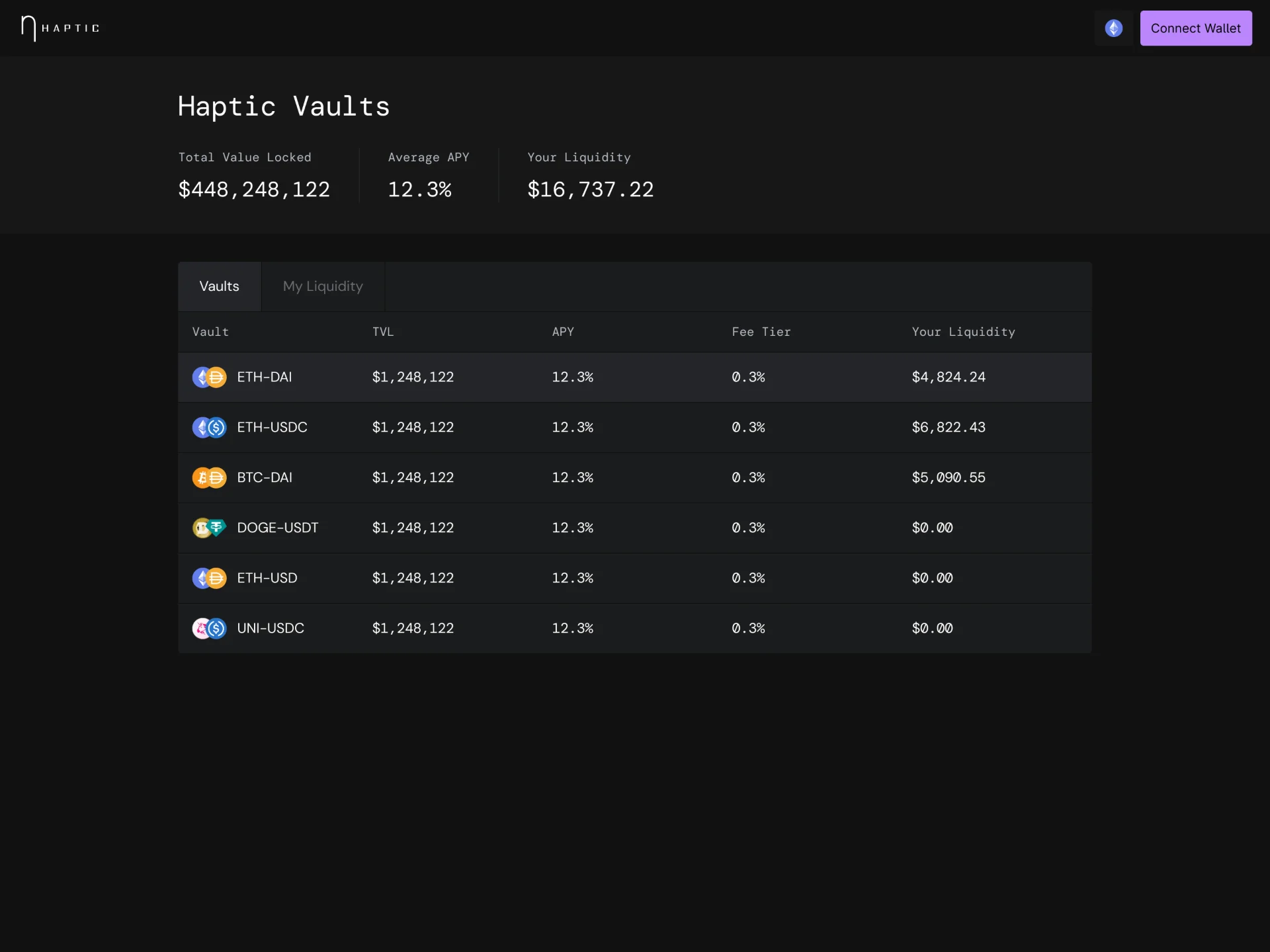Click the TVL value in ETH-USD row
The width and height of the screenshot is (1270, 952).
click(x=413, y=578)
